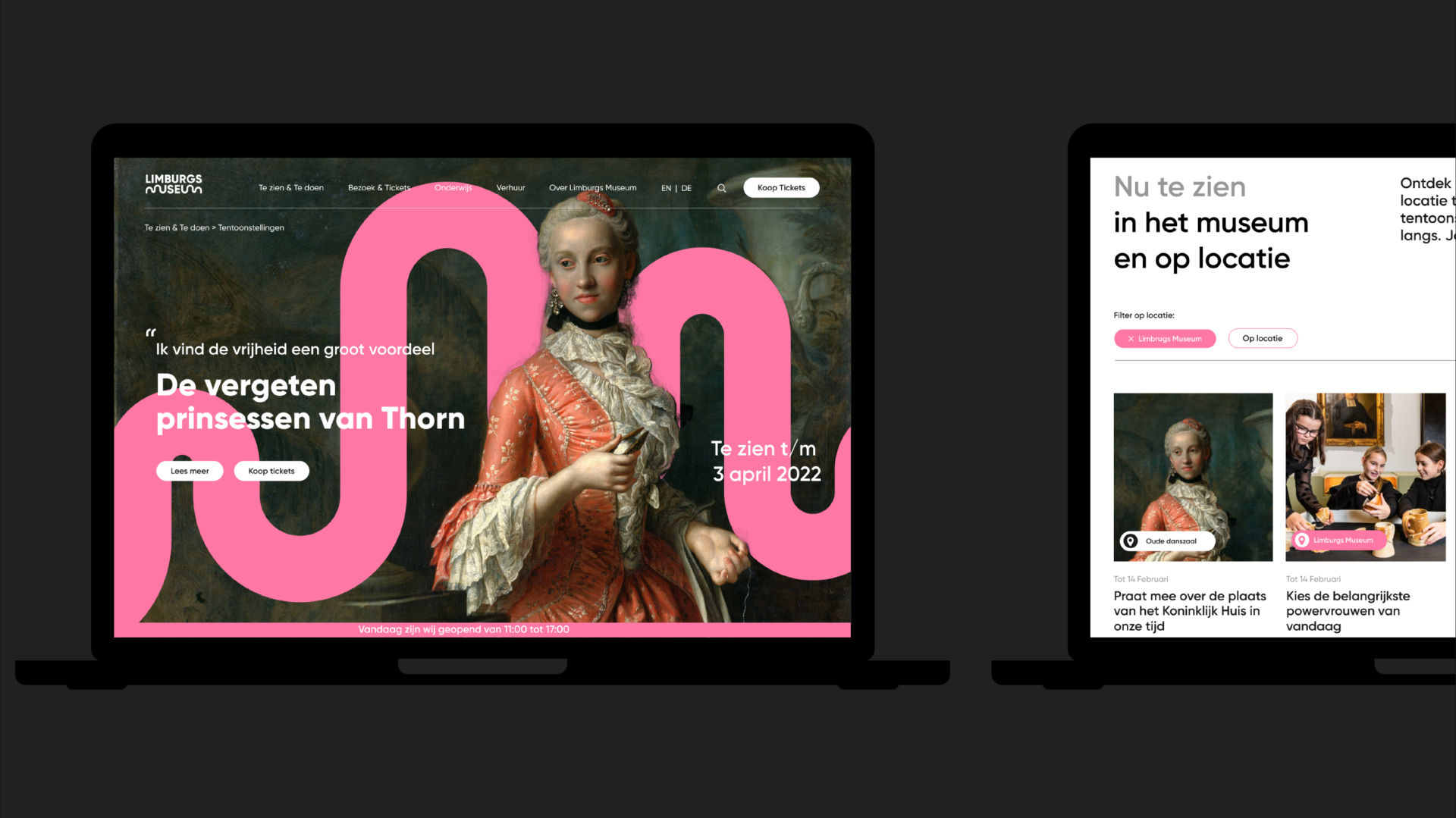Click the Lees meer button
Image resolution: width=1456 pixels, height=818 pixels.
pyautogui.click(x=190, y=471)
